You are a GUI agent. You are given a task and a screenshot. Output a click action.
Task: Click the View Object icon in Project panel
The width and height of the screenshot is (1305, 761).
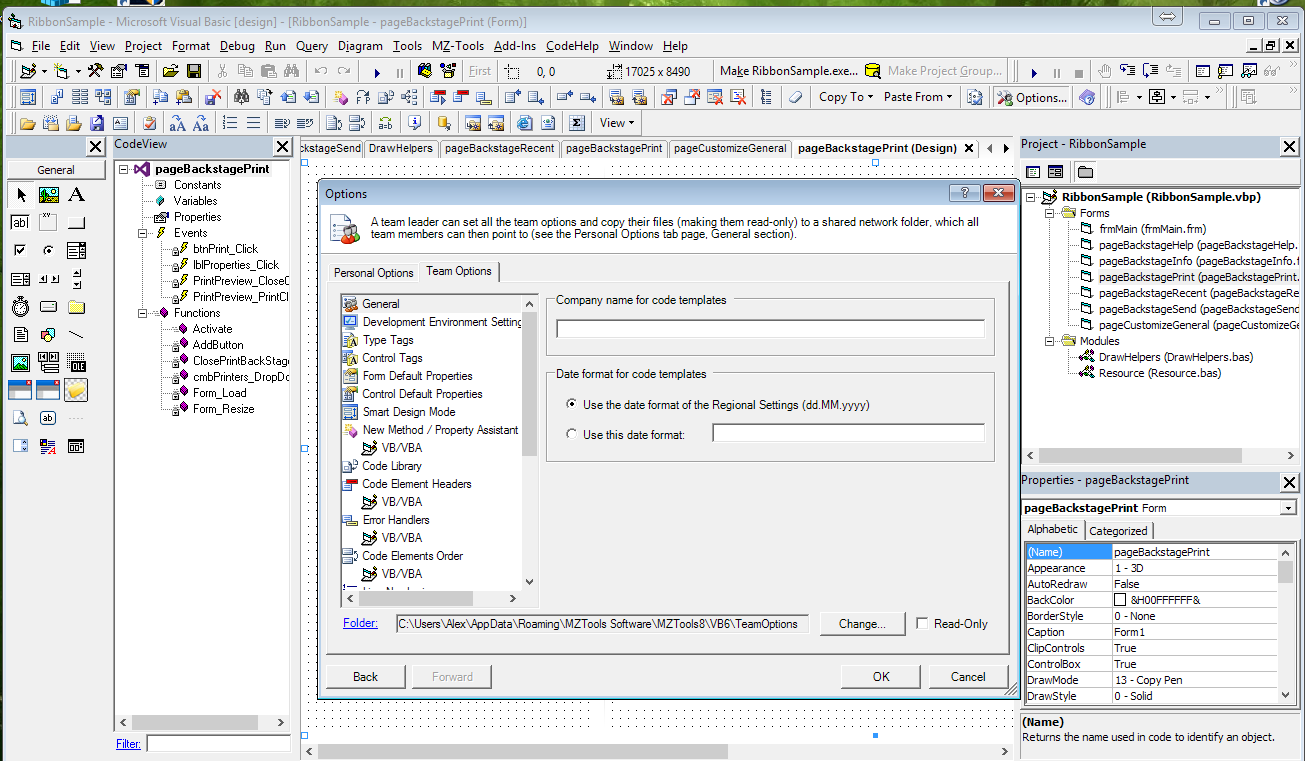pos(1055,172)
